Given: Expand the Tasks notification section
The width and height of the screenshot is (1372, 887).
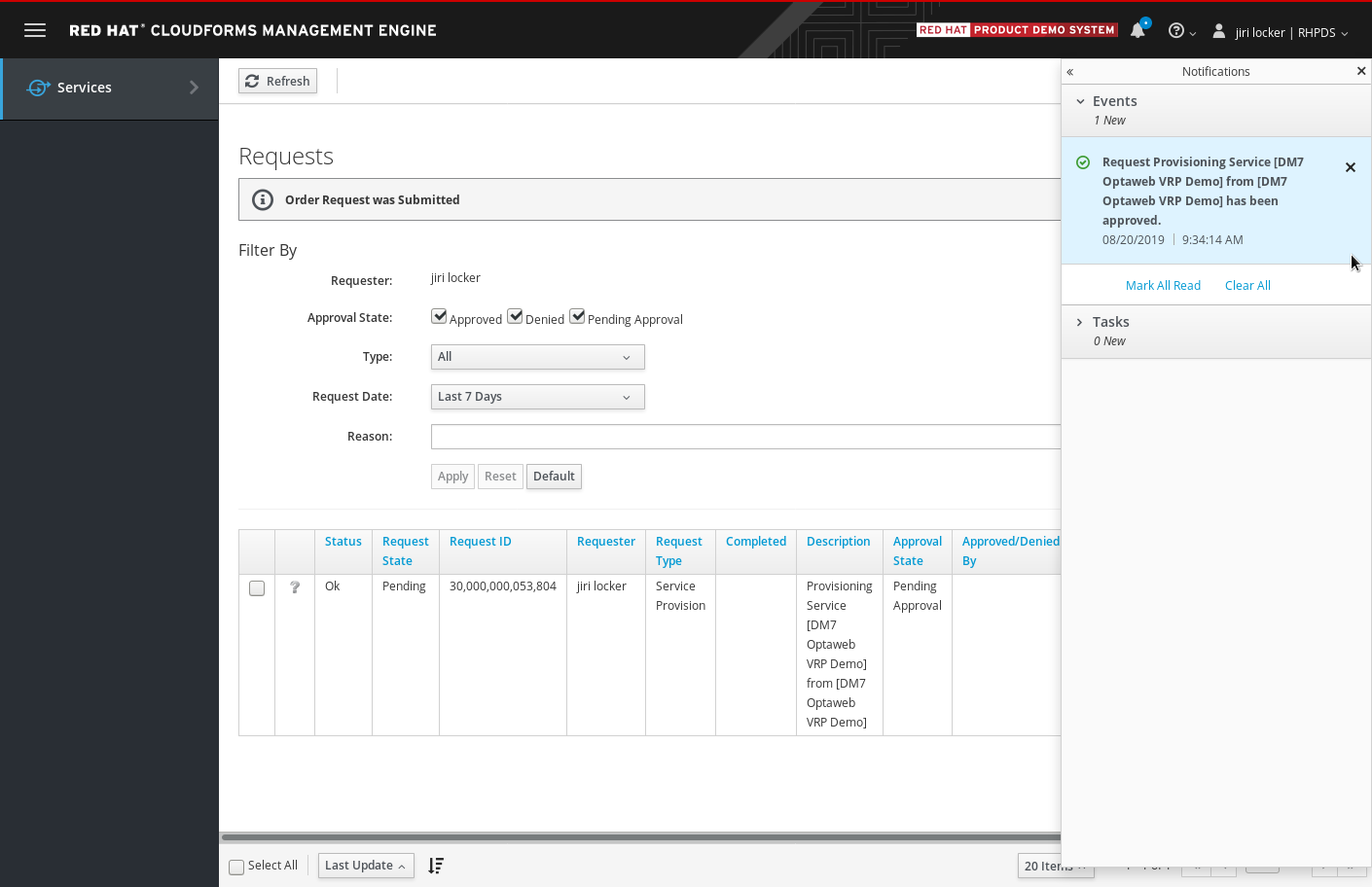Looking at the screenshot, I should point(1110,322).
